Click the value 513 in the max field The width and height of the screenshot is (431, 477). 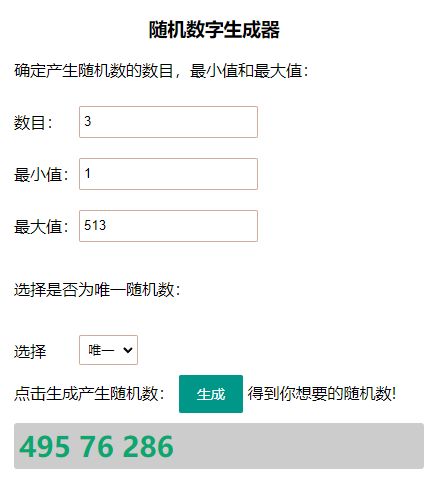click(95, 225)
